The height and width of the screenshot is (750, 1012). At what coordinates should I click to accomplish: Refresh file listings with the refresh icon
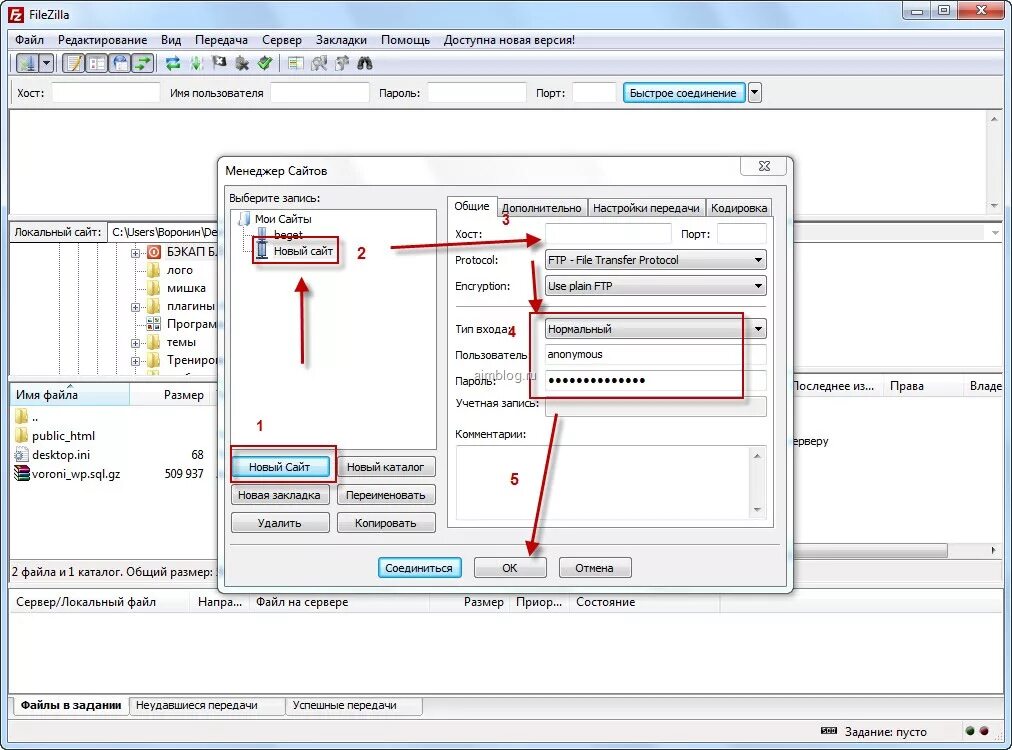[x=173, y=62]
